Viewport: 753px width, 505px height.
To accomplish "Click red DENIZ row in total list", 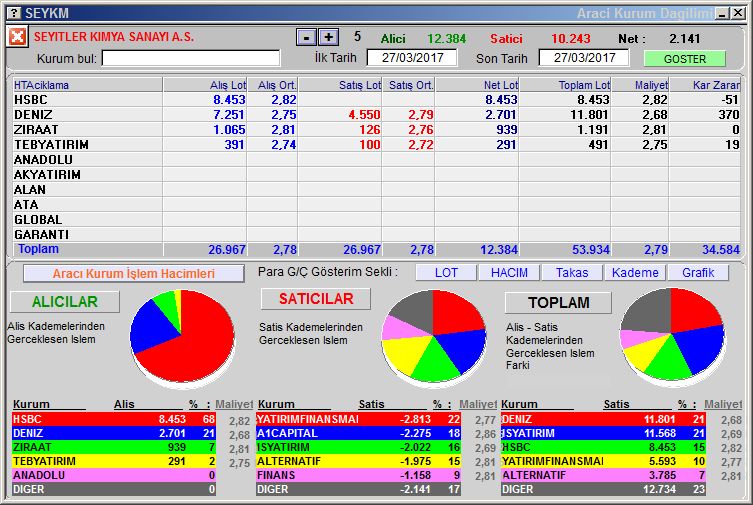I will pyautogui.click(x=603, y=419).
